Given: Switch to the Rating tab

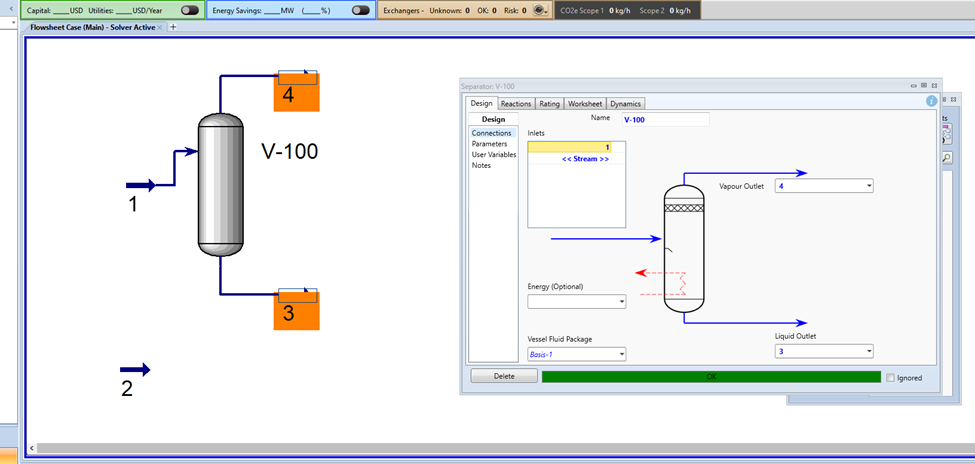Looking at the screenshot, I should [549, 104].
